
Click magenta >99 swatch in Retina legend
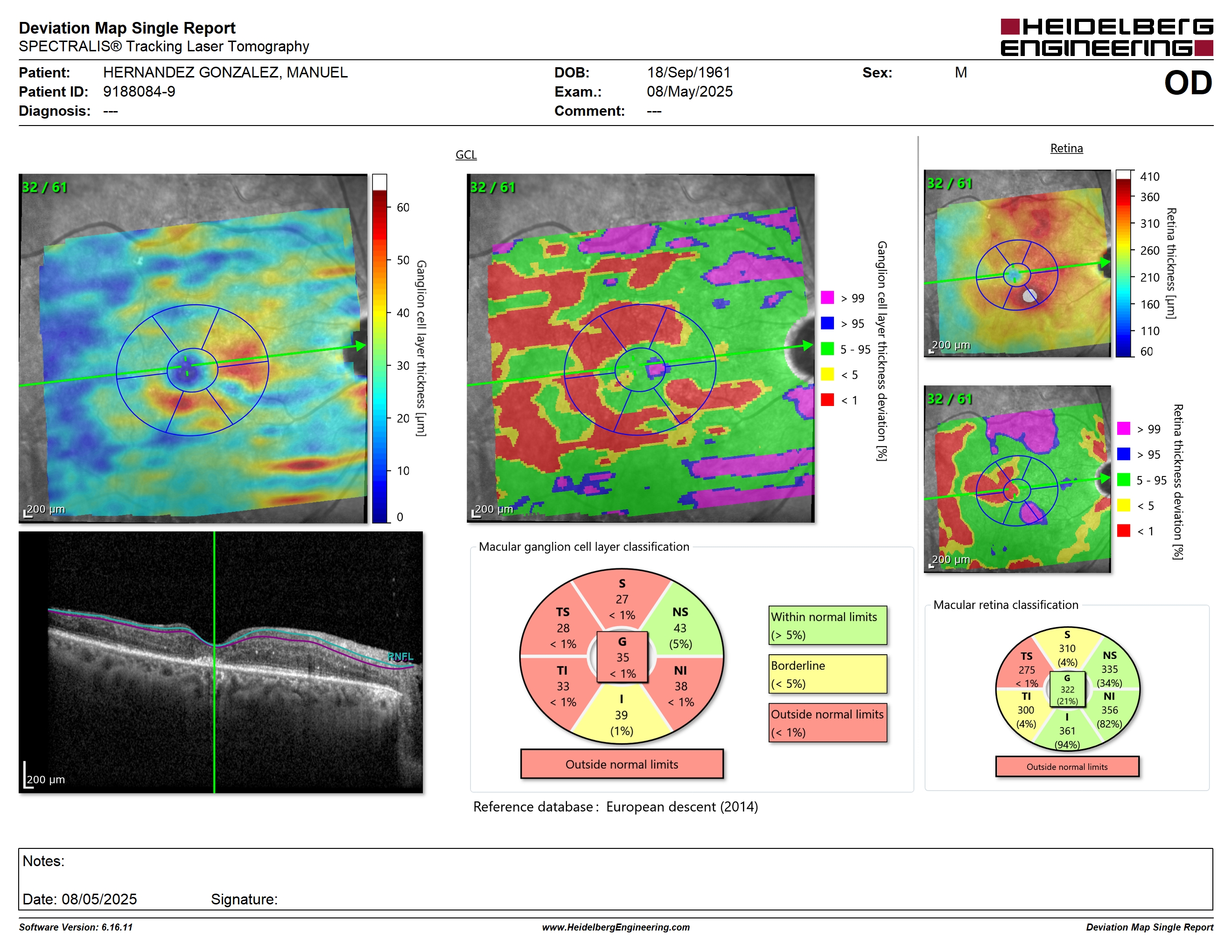(x=1123, y=428)
